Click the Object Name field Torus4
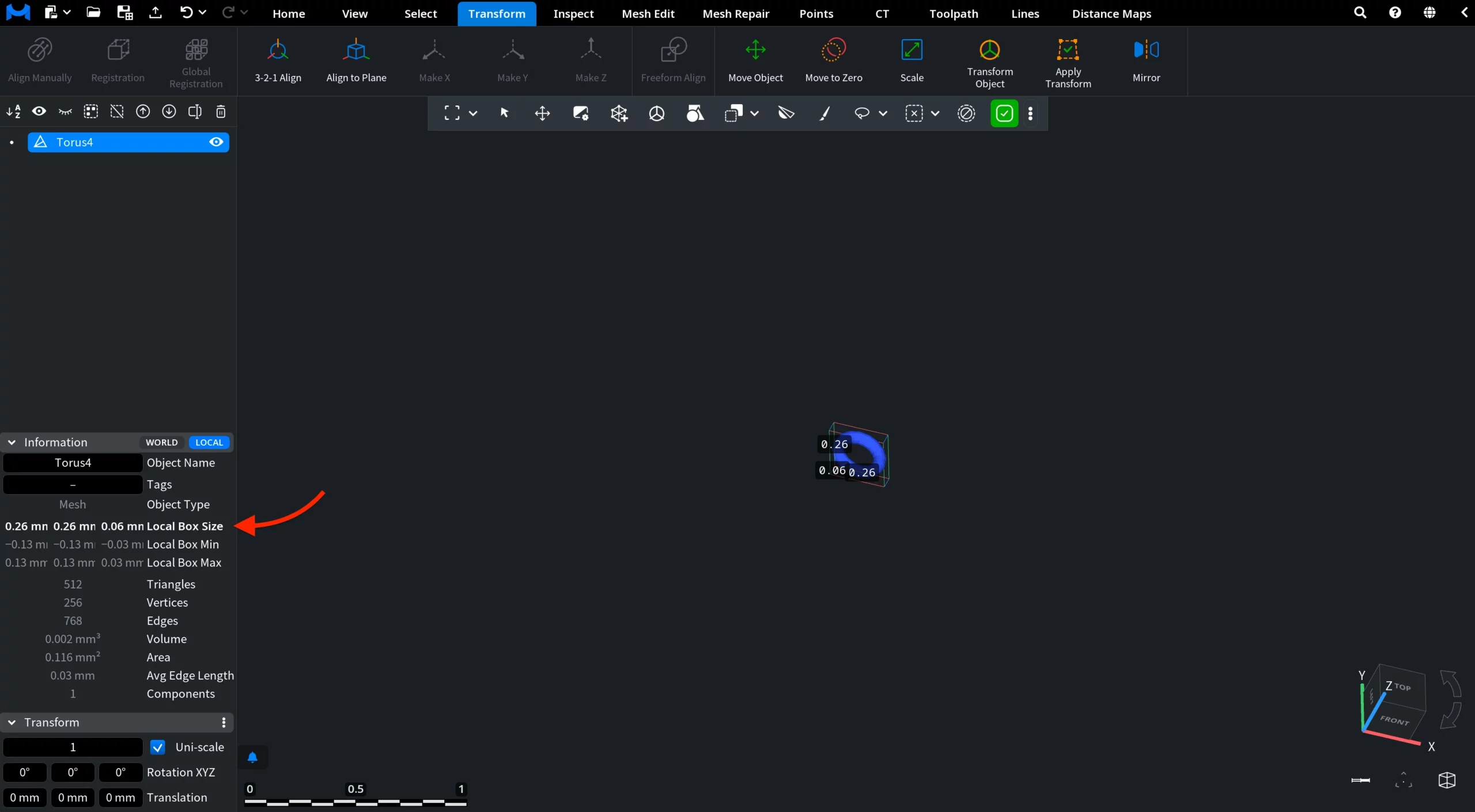 coord(73,463)
